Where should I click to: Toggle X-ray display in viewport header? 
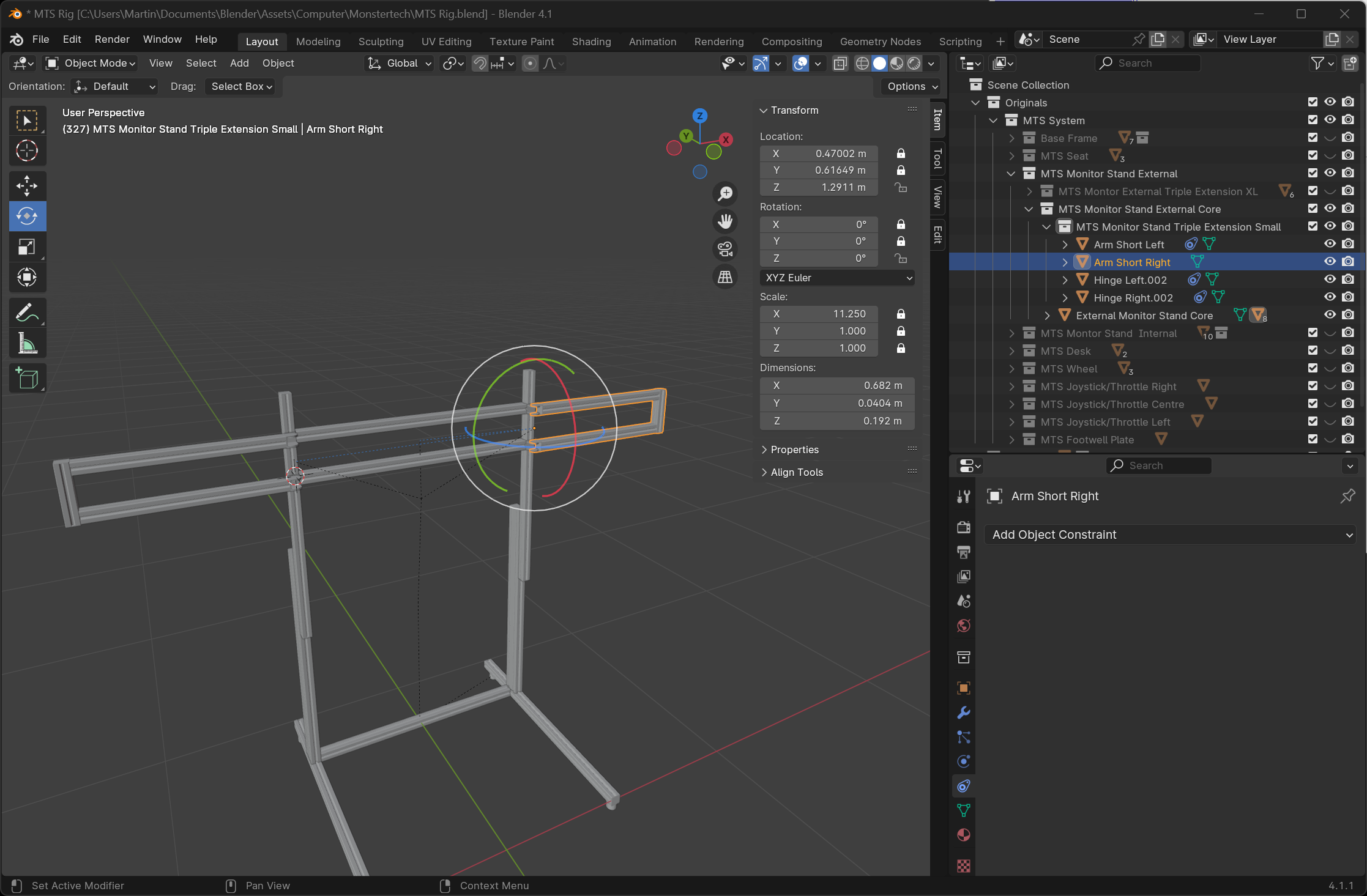(840, 63)
